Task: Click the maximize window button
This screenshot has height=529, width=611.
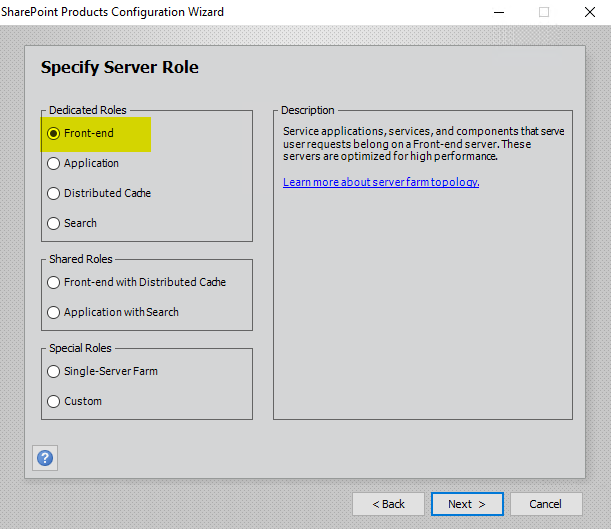Action: point(544,12)
